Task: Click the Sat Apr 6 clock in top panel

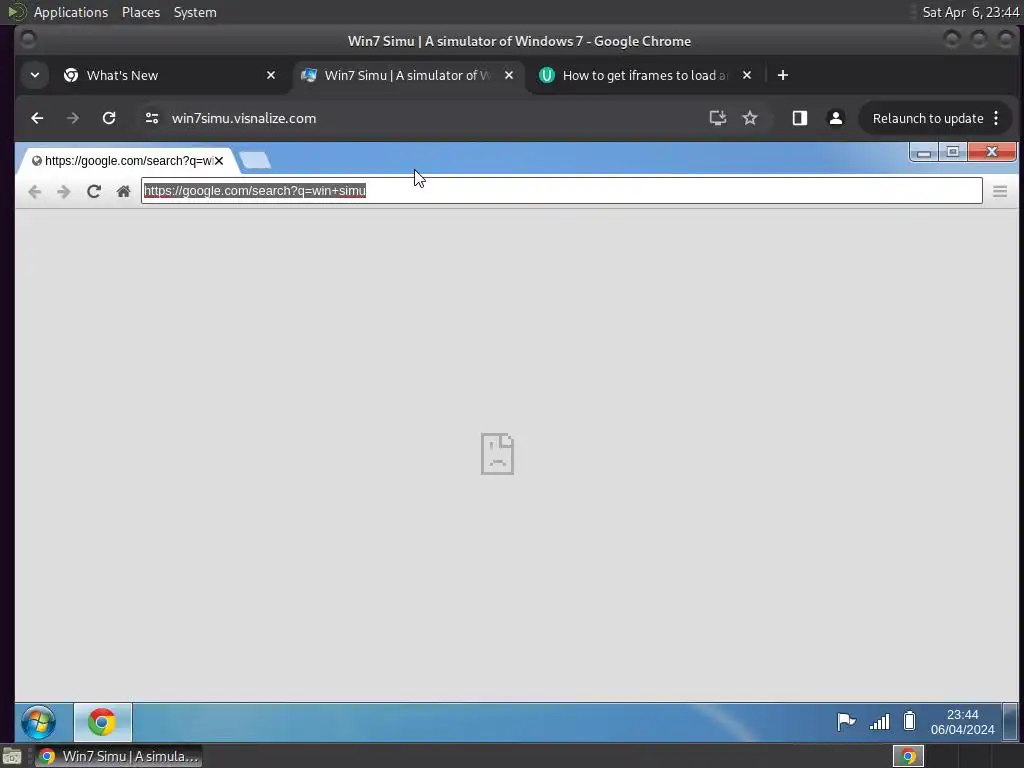Action: point(970,12)
